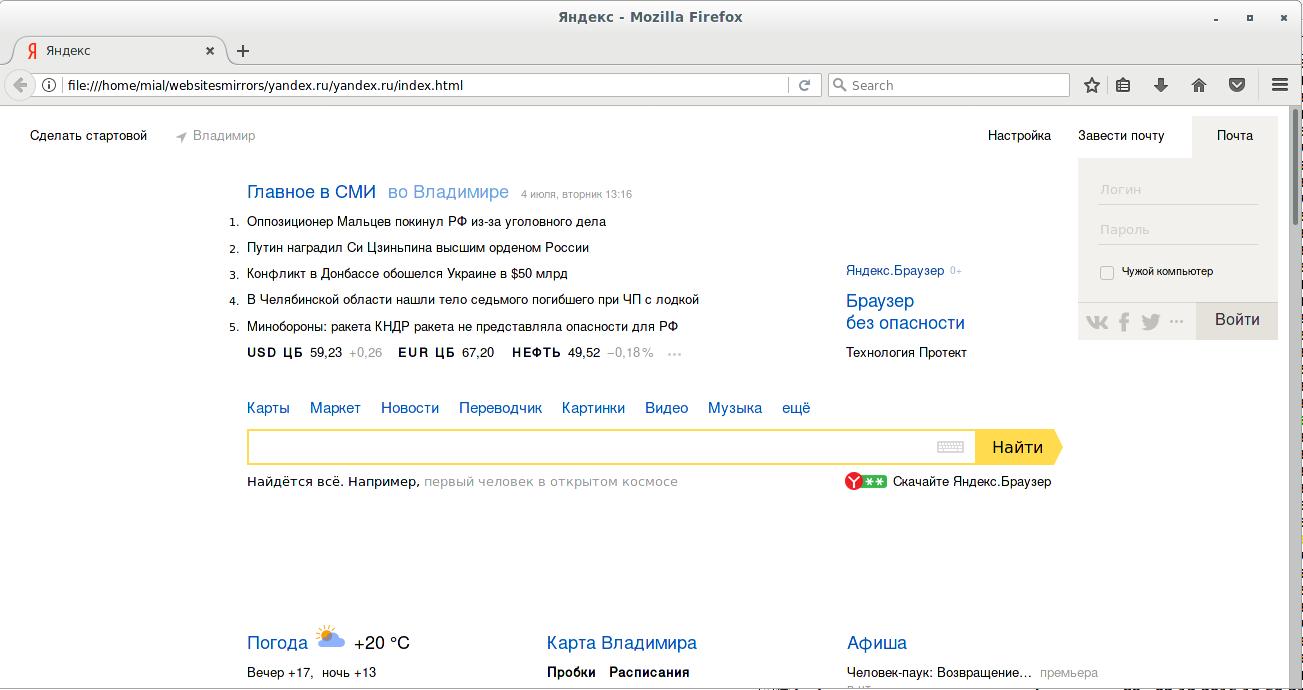Open the Firefox downloads arrow icon
The image size is (1303, 690).
coord(1161,85)
